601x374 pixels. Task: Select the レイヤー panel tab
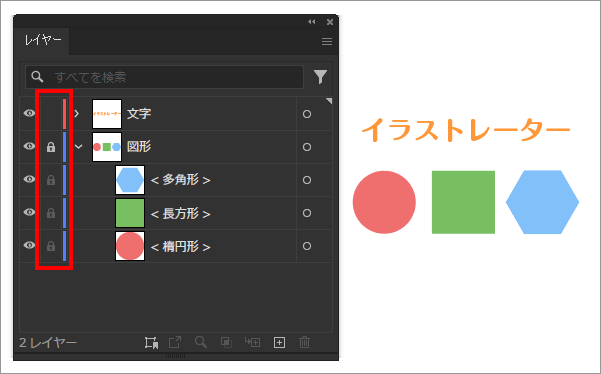pos(43,41)
